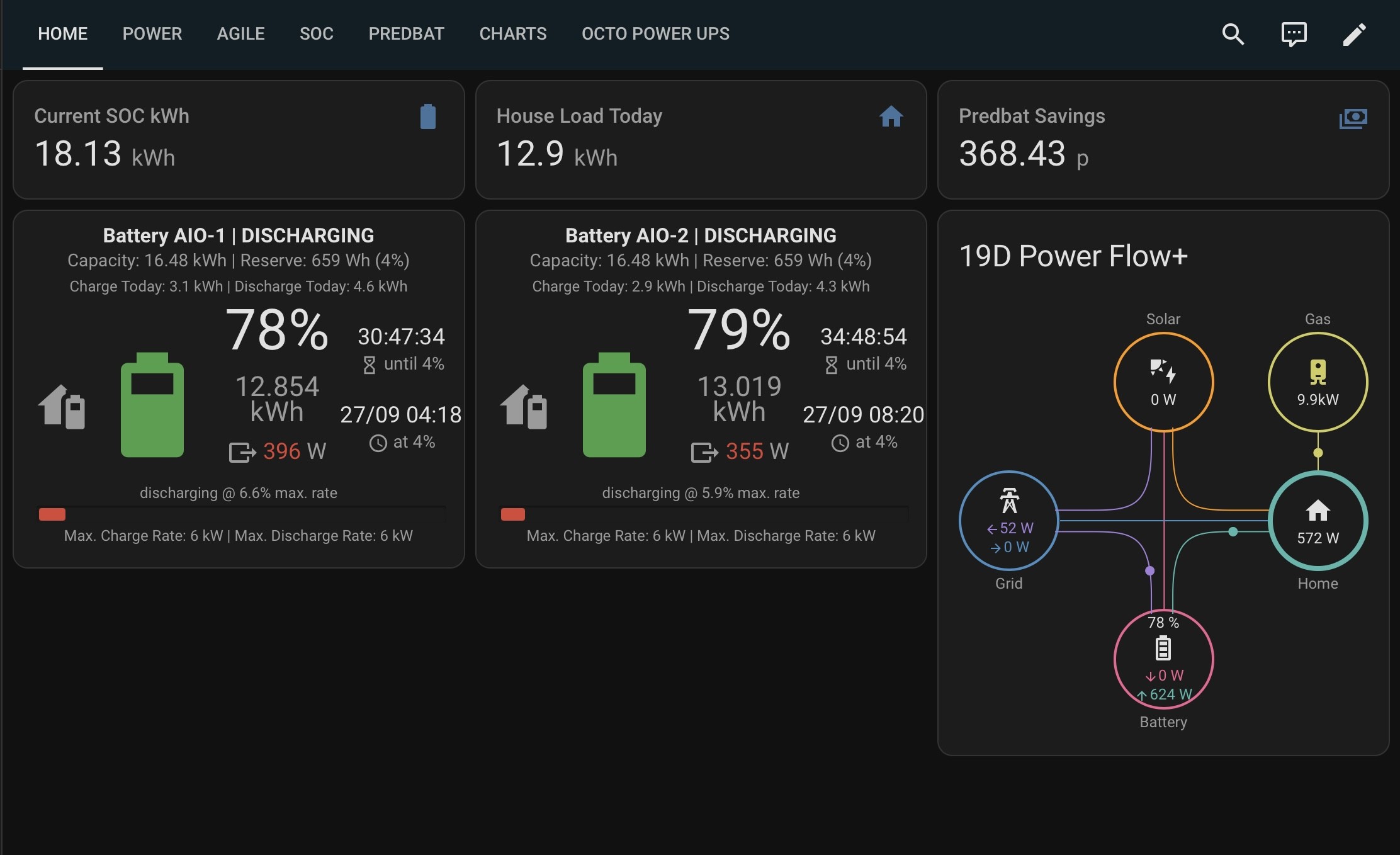Open the search magnifier icon

1233,34
